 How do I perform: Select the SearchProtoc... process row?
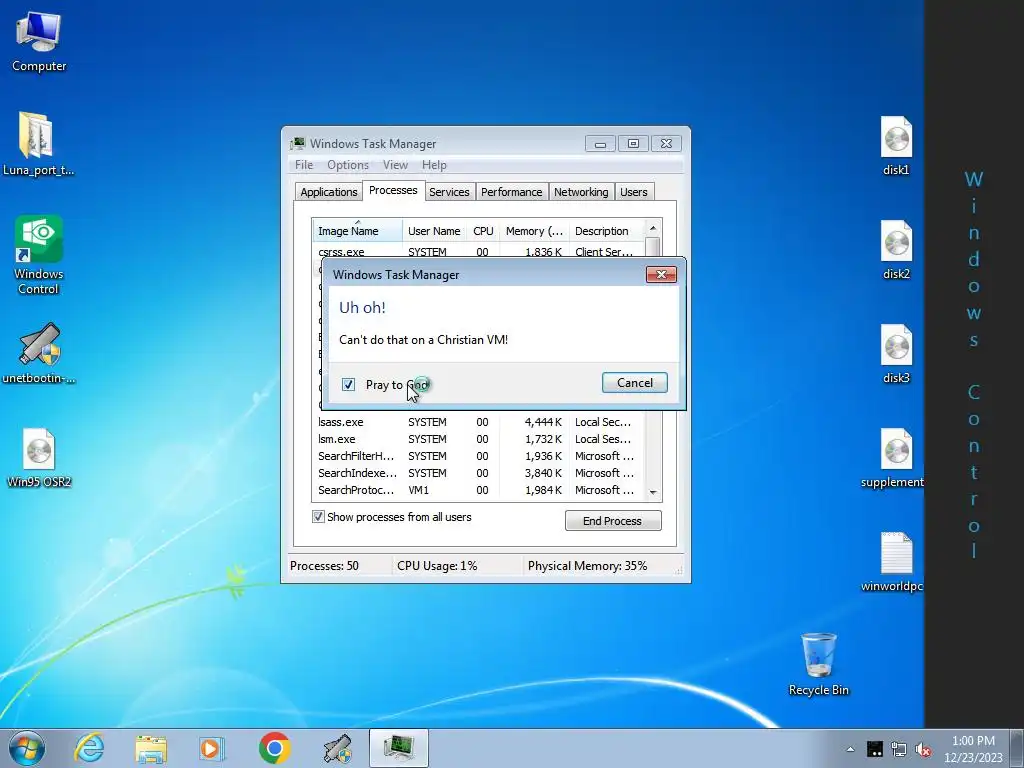[478, 490]
